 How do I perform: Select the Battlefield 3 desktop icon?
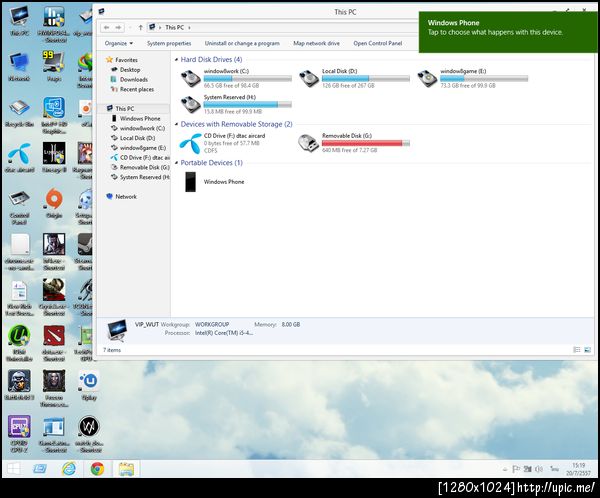pyautogui.click(x=19, y=385)
